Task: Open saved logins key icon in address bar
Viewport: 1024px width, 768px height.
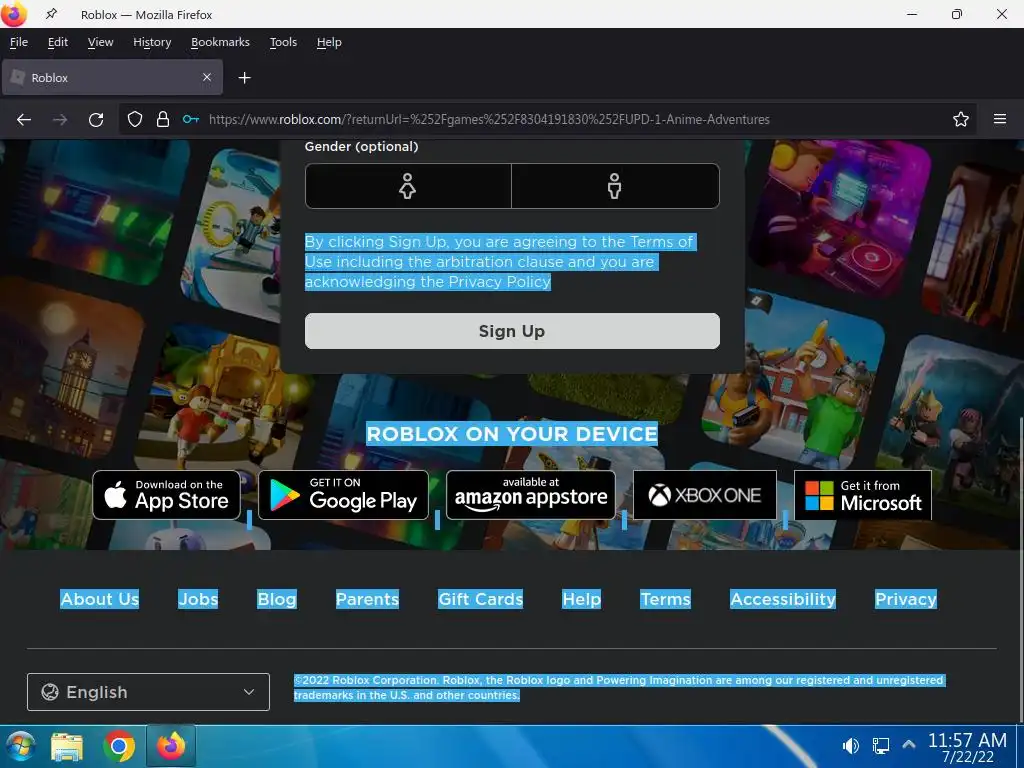Action: coord(191,120)
